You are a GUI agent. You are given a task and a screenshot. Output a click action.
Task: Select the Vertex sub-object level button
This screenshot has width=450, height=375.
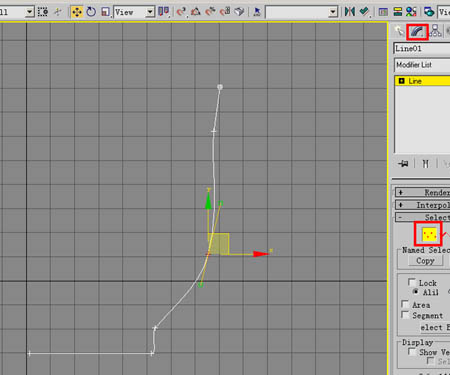pyautogui.click(x=429, y=235)
